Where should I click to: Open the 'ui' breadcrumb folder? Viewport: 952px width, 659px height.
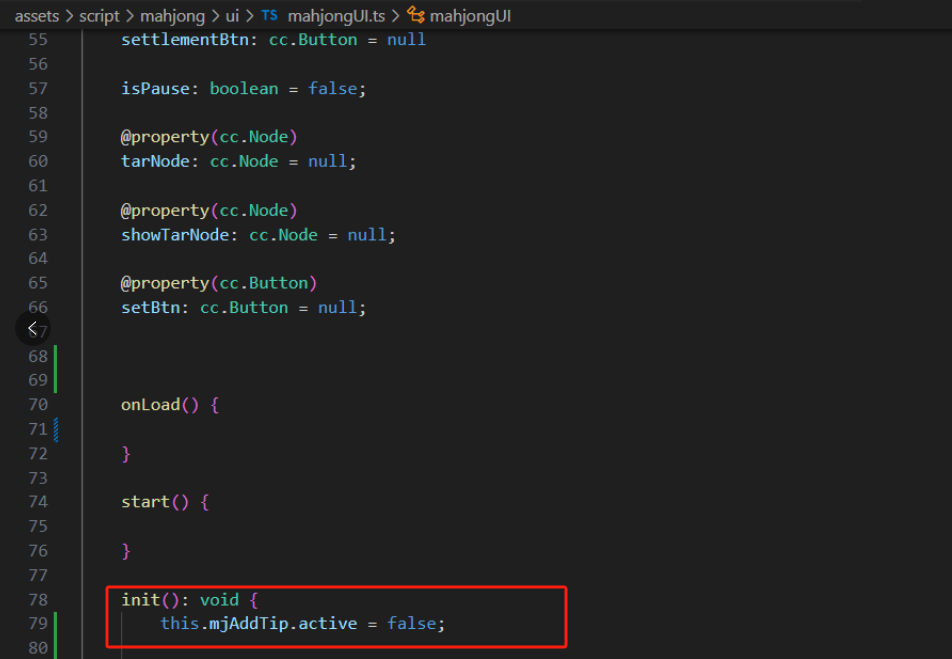232,16
